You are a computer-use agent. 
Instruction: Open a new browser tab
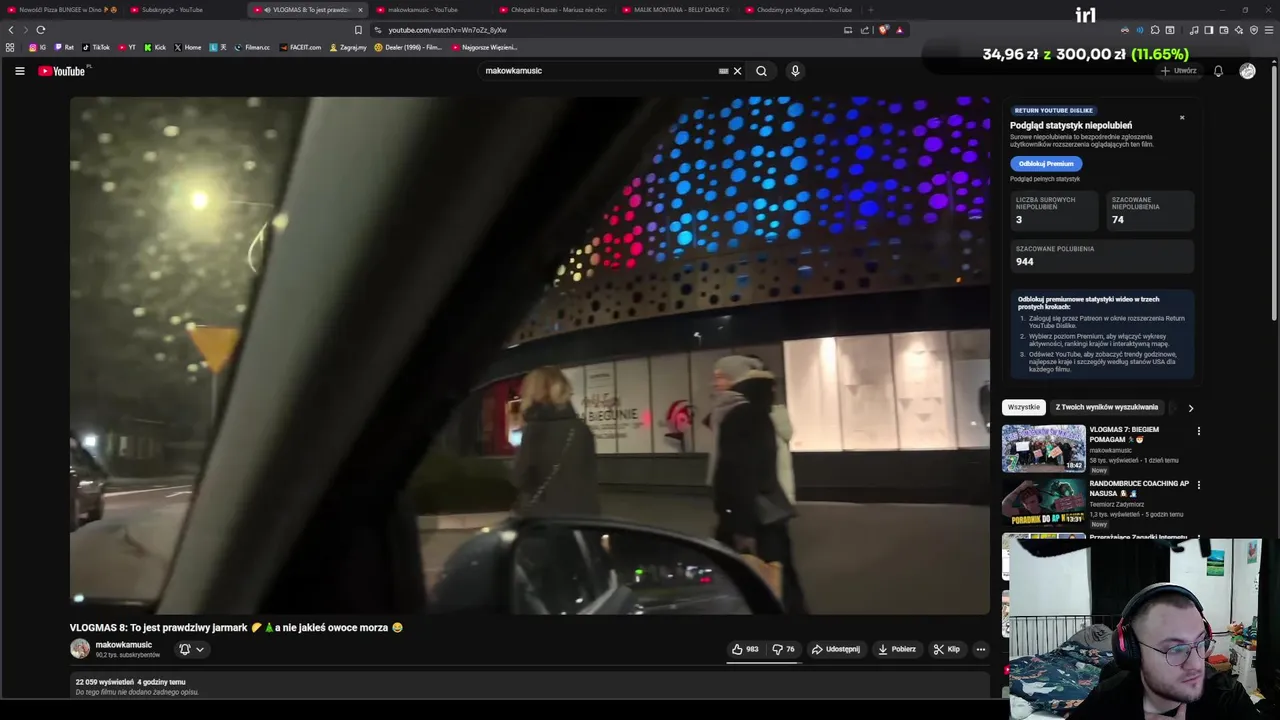click(x=870, y=10)
